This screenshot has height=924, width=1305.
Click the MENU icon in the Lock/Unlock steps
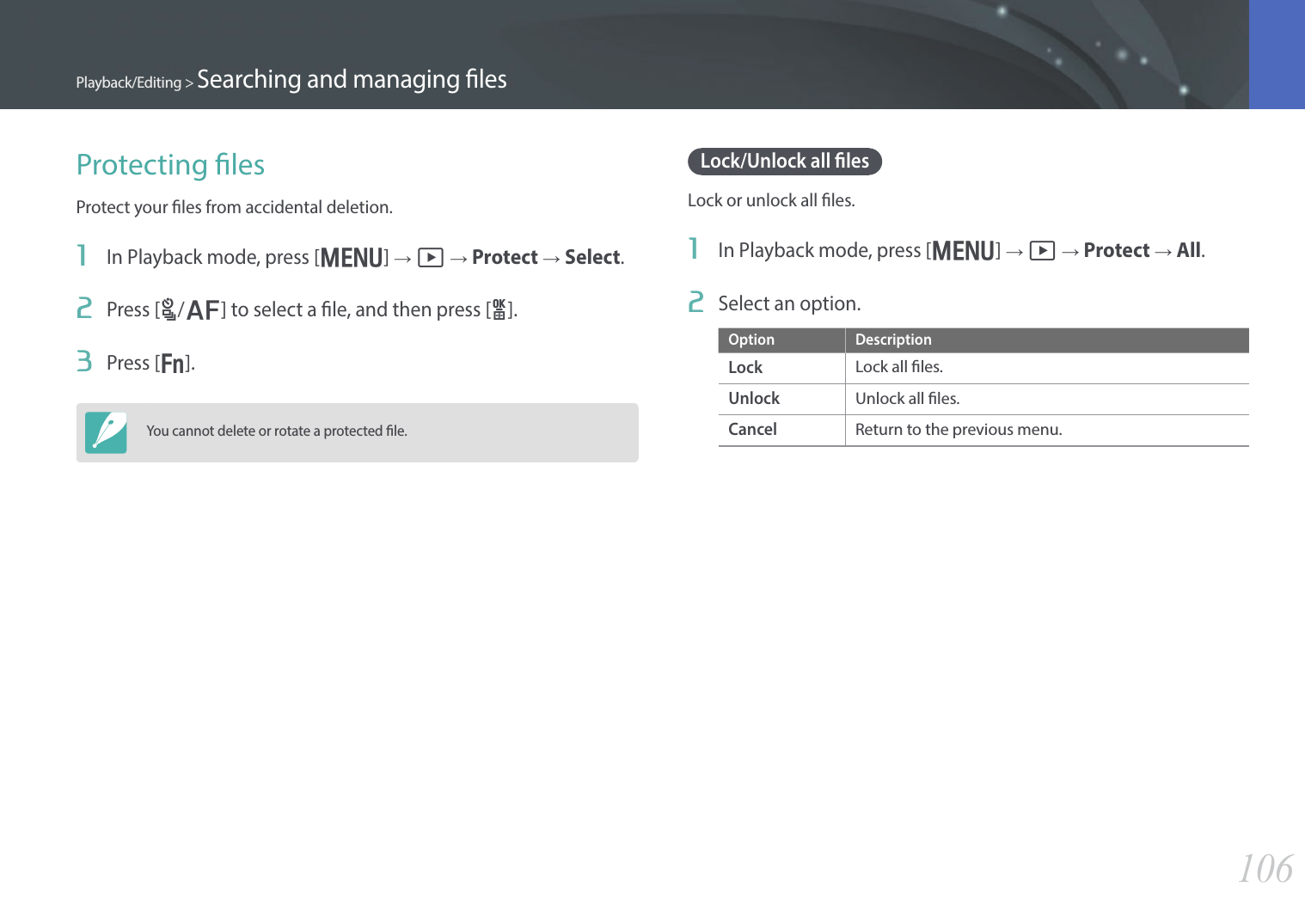pyautogui.click(x=963, y=251)
